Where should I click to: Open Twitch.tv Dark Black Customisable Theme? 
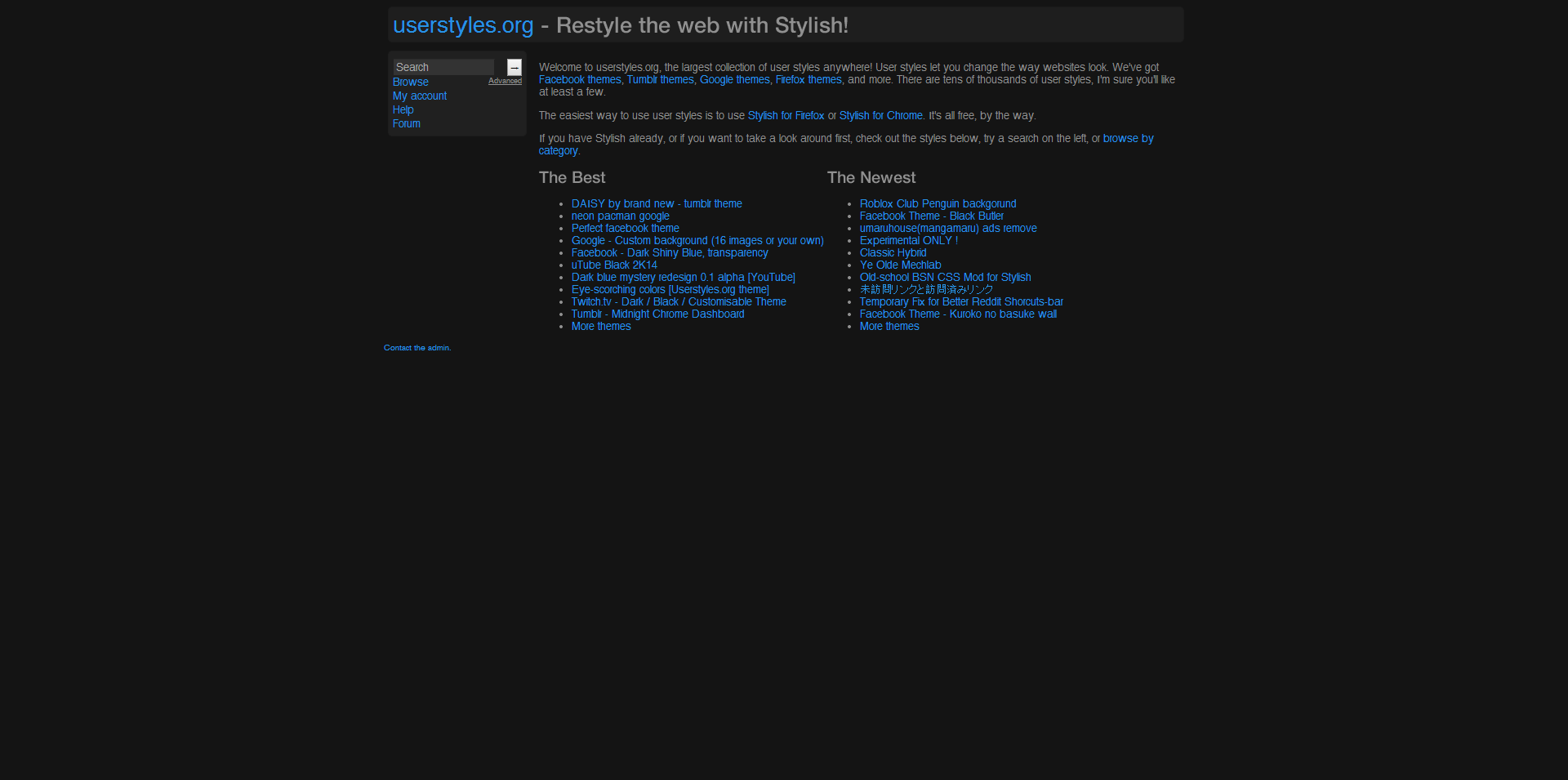tap(679, 301)
